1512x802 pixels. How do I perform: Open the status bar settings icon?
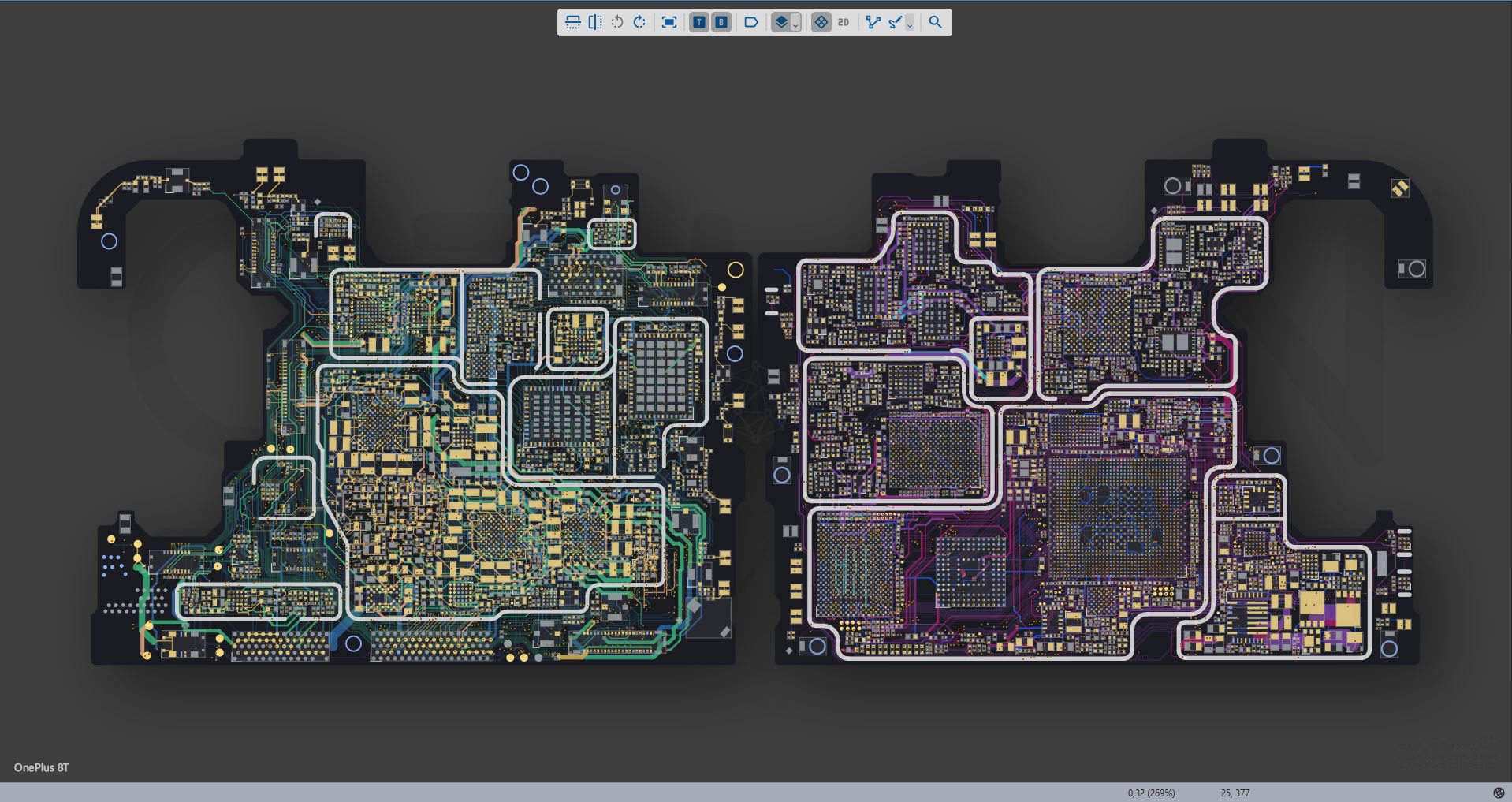tap(1499, 793)
